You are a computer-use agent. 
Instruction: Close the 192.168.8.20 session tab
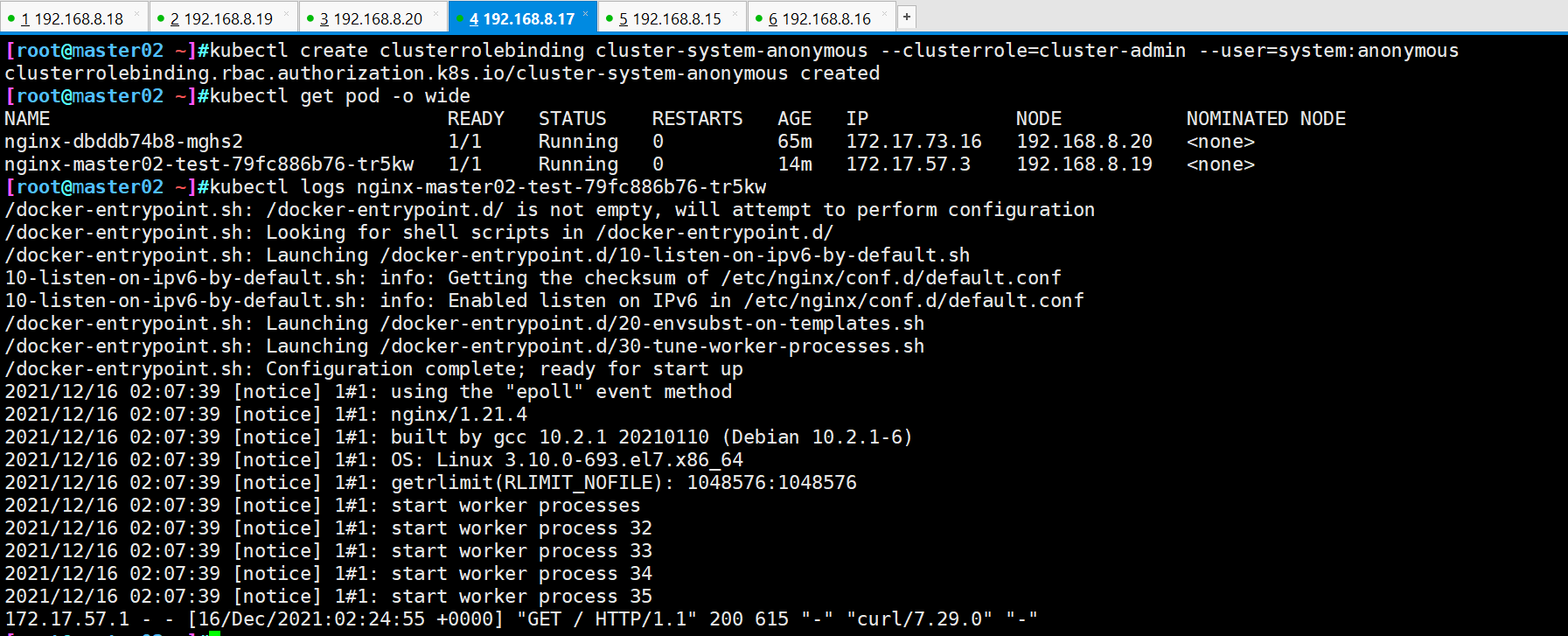pos(436,14)
